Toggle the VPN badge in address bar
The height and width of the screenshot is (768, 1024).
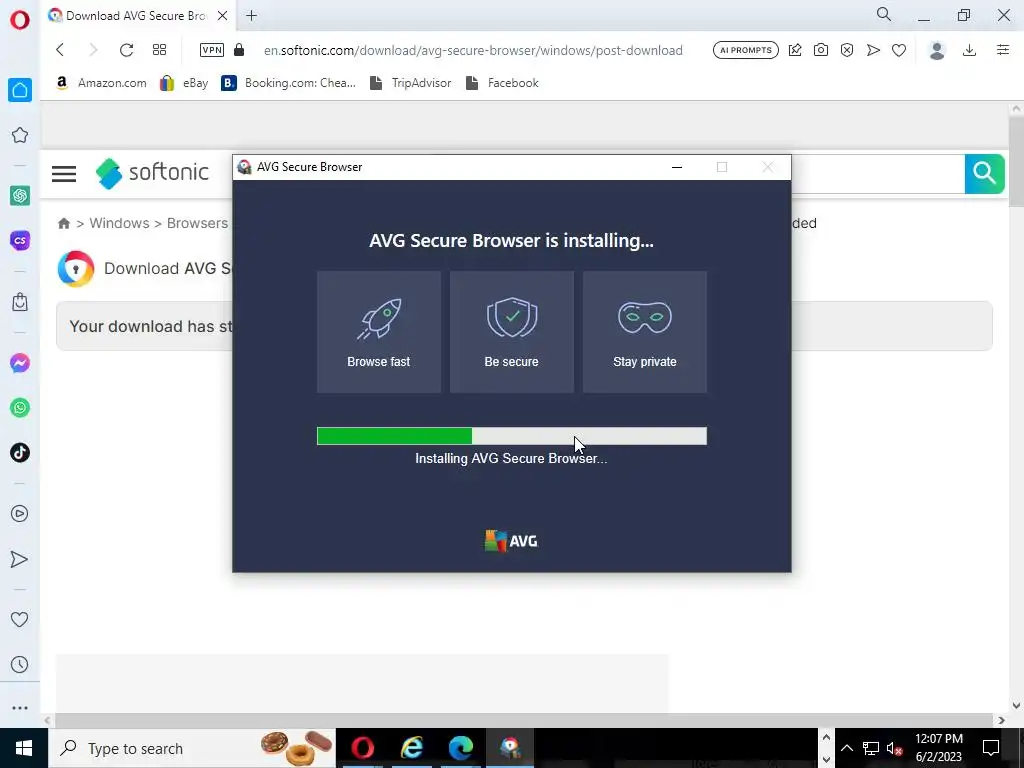[x=212, y=50]
